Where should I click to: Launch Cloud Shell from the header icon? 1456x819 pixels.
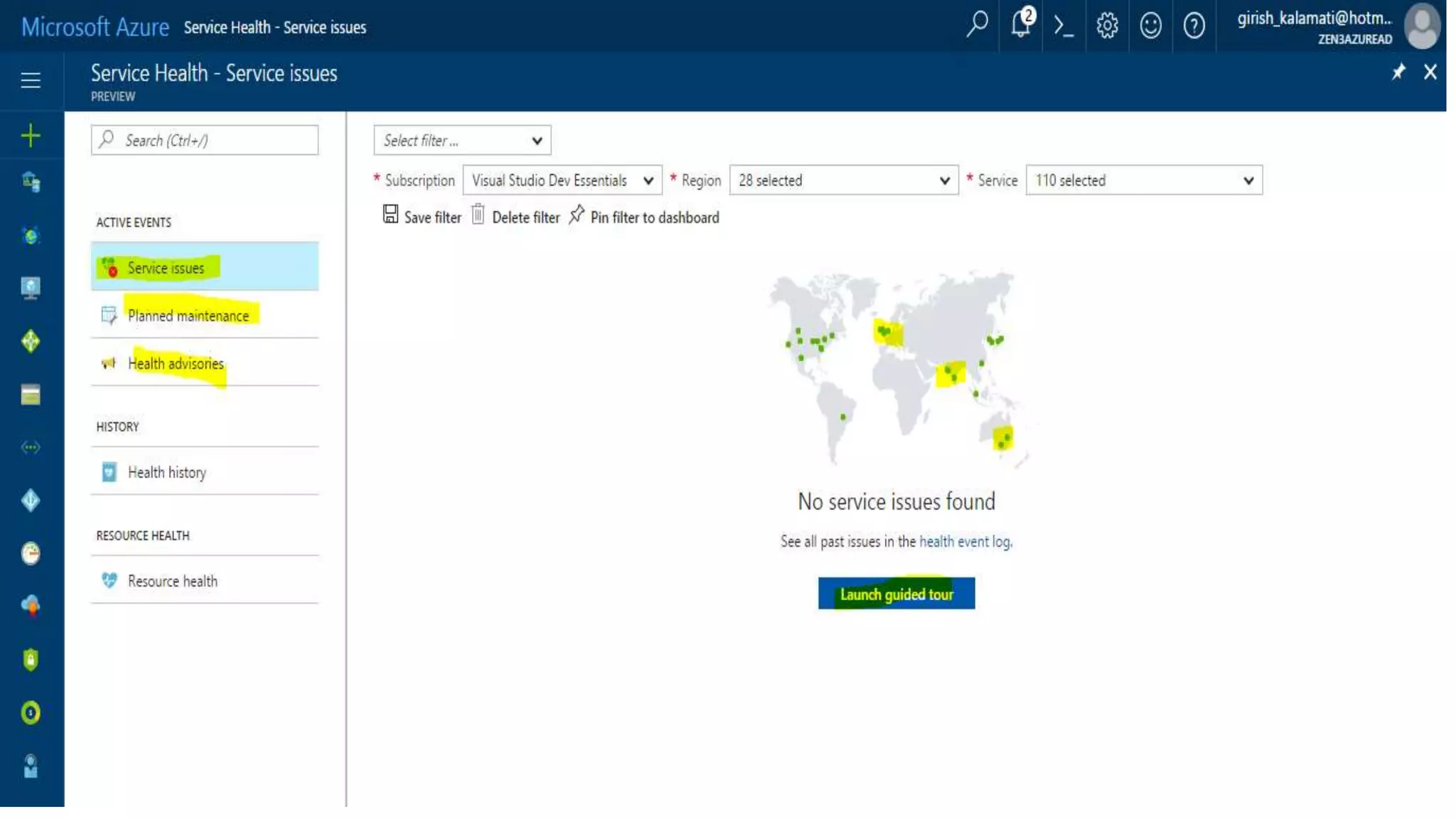tap(1064, 26)
